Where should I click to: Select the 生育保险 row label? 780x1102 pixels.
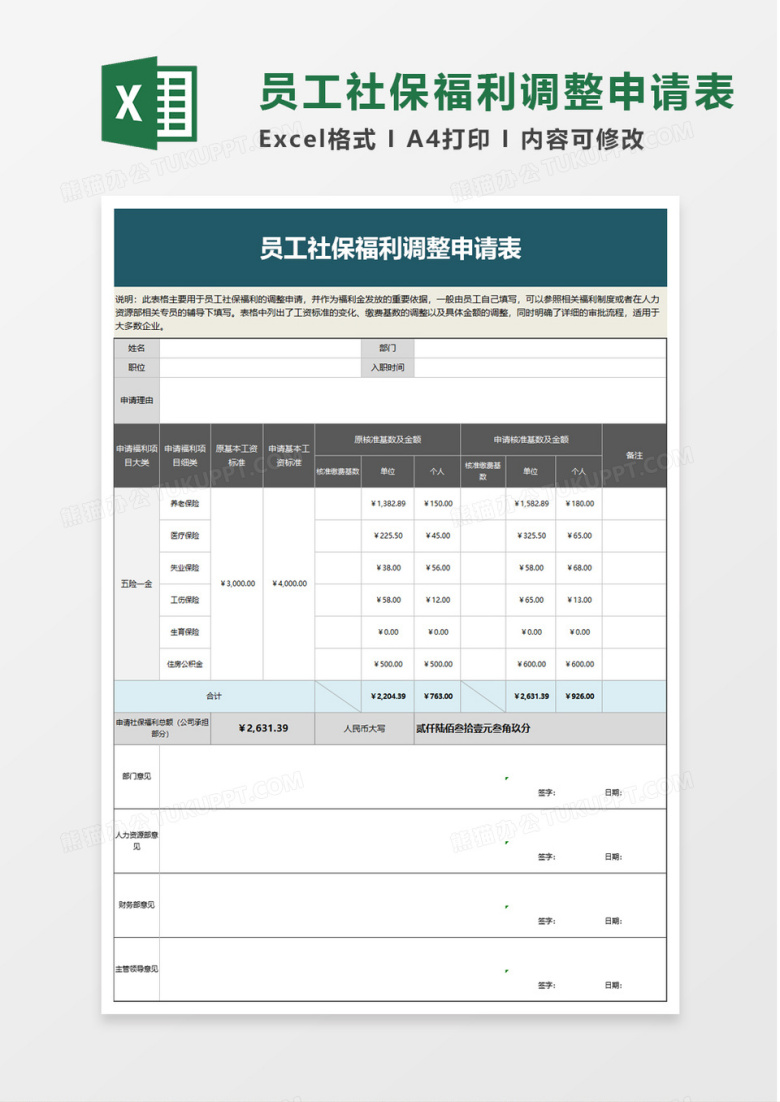coord(185,633)
